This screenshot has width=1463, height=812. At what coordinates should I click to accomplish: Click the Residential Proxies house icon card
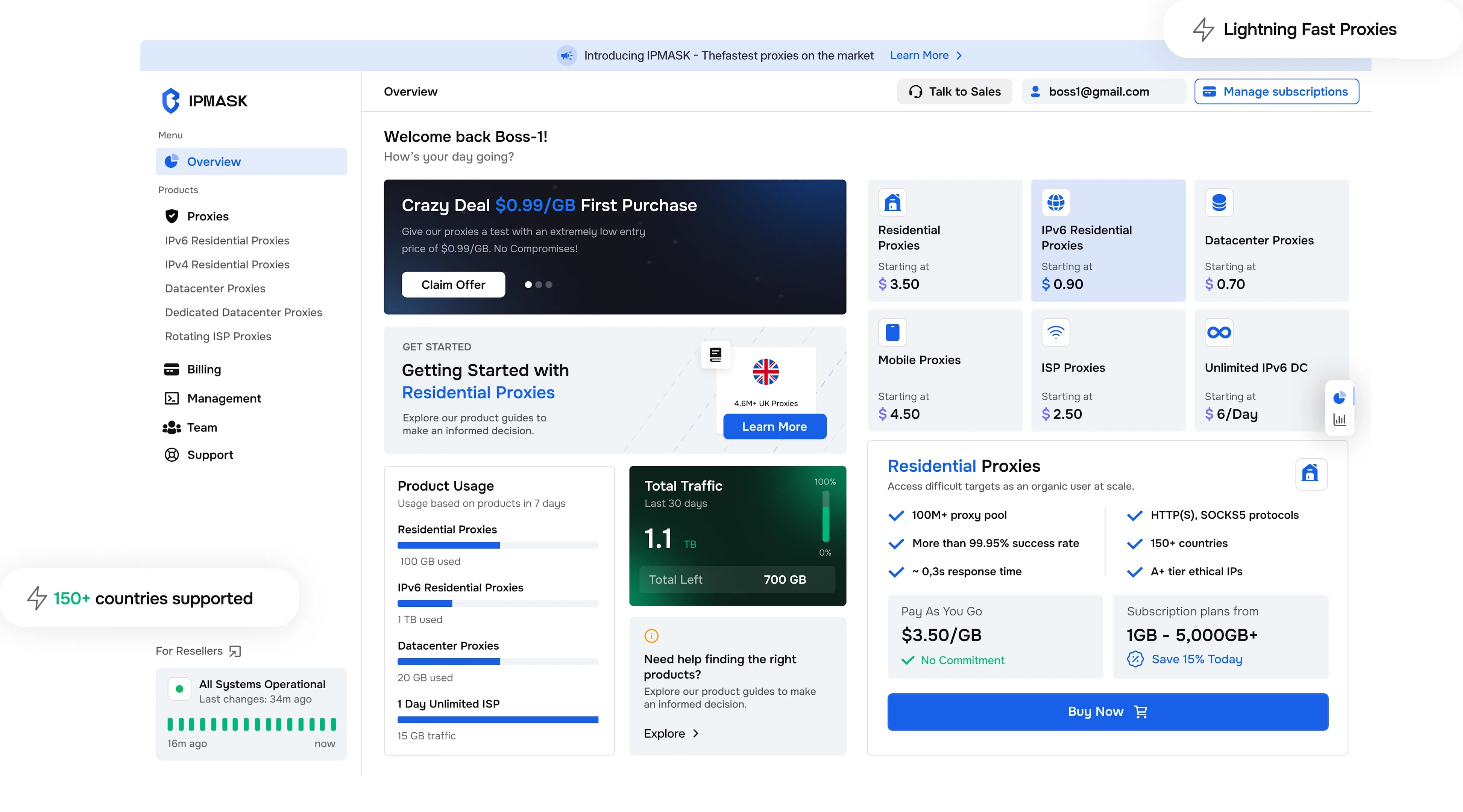pyautogui.click(x=893, y=203)
